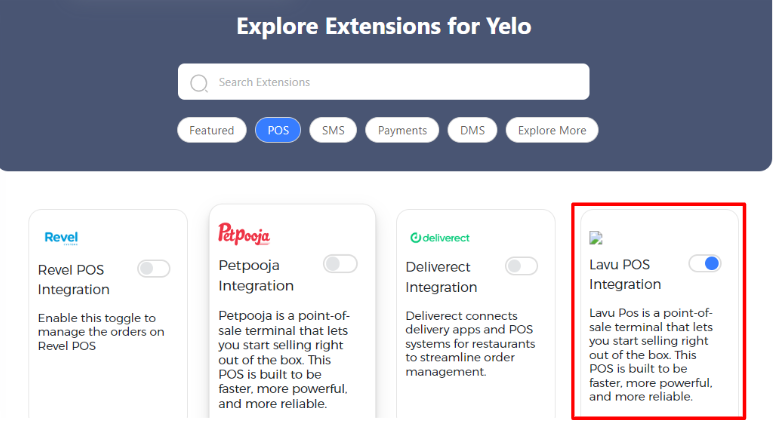Enable the Revel POS Integration toggle

click(x=154, y=269)
